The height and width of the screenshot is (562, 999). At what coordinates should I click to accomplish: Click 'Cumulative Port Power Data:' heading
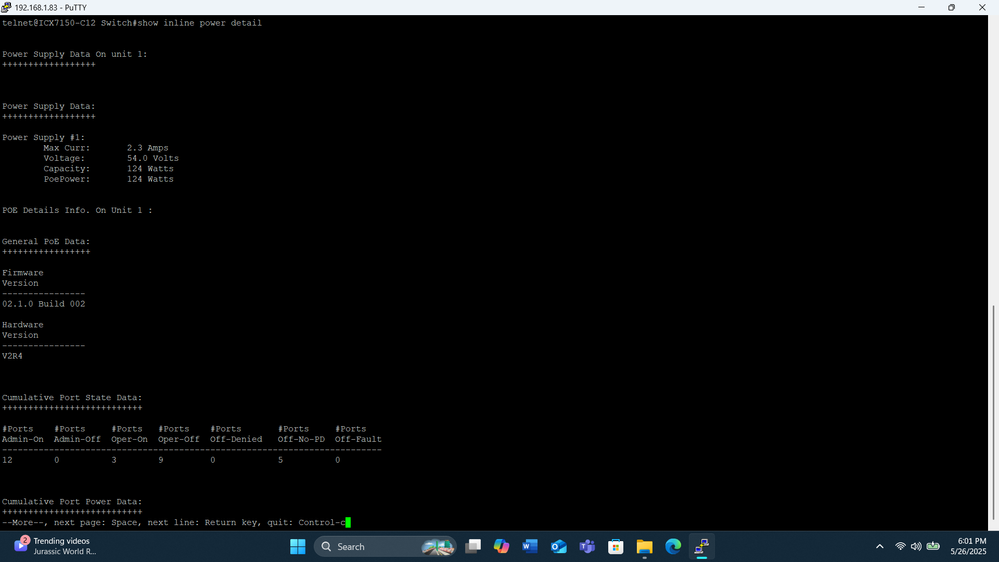72,501
